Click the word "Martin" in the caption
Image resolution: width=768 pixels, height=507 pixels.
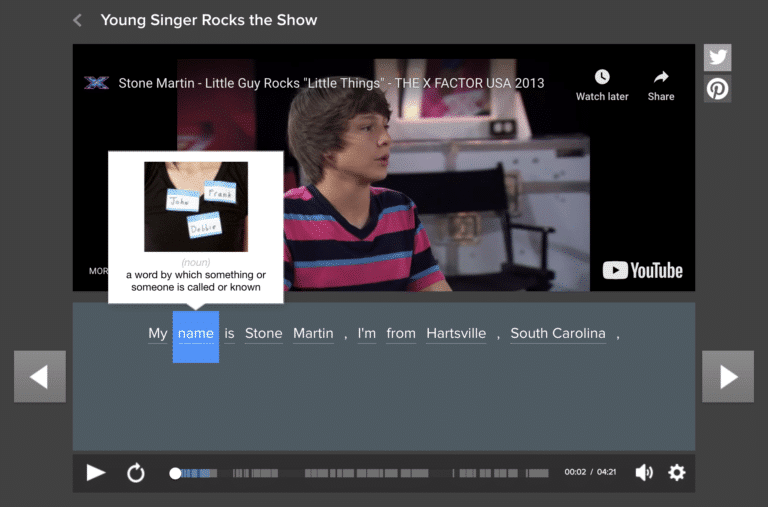[x=313, y=334]
